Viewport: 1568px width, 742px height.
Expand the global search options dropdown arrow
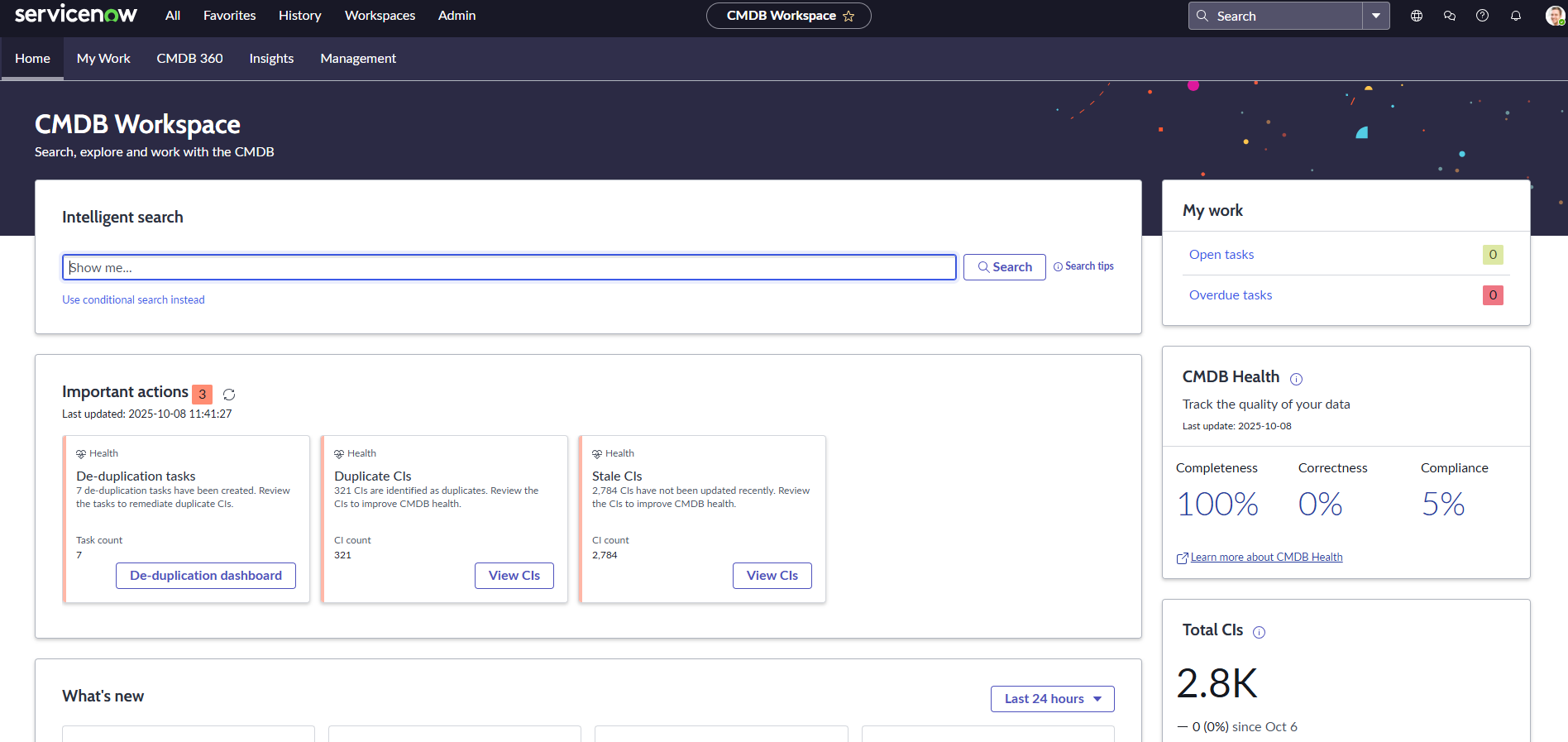tap(1376, 16)
